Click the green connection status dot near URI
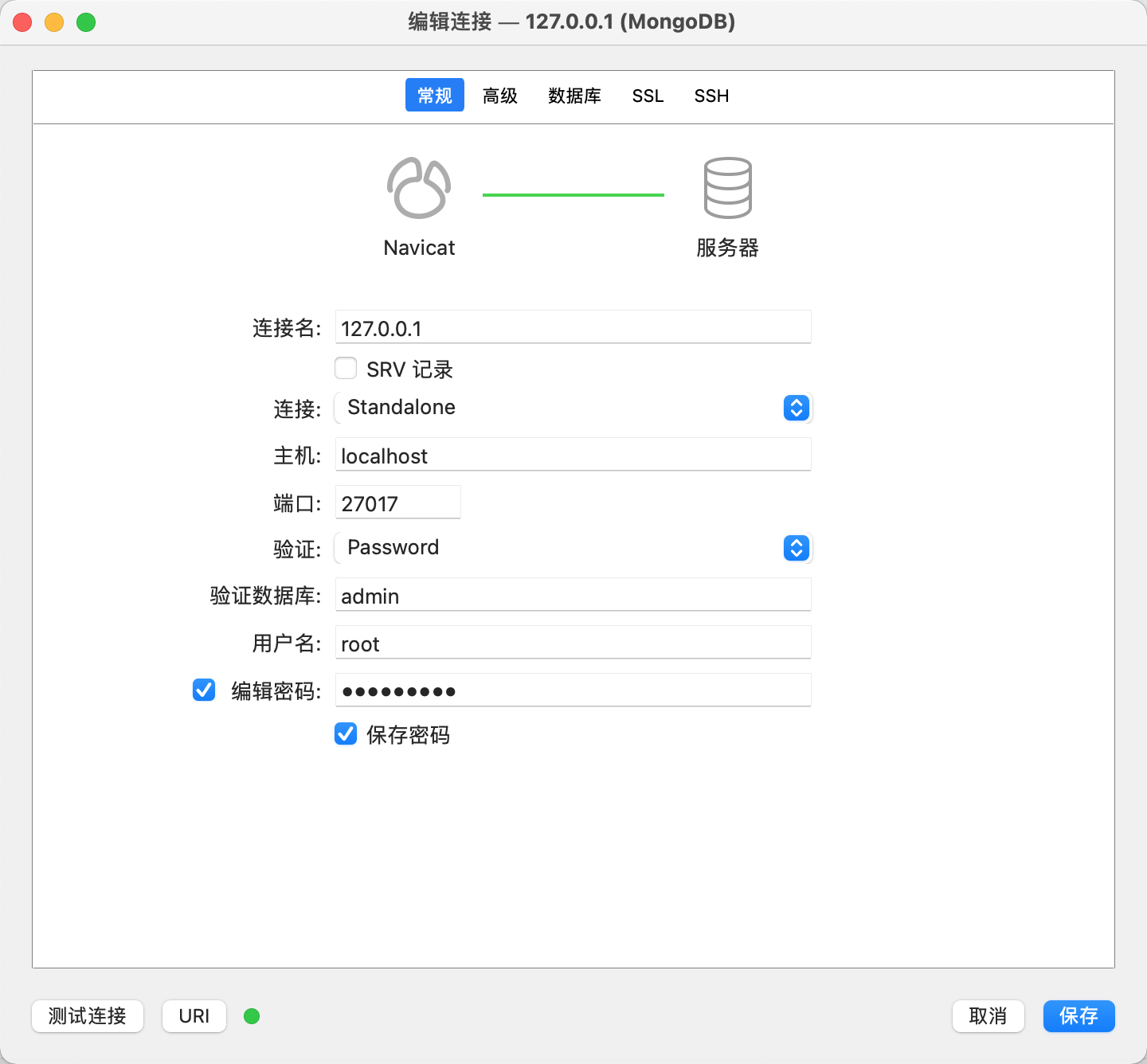This screenshot has width=1147, height=1064. (252, 1016)
